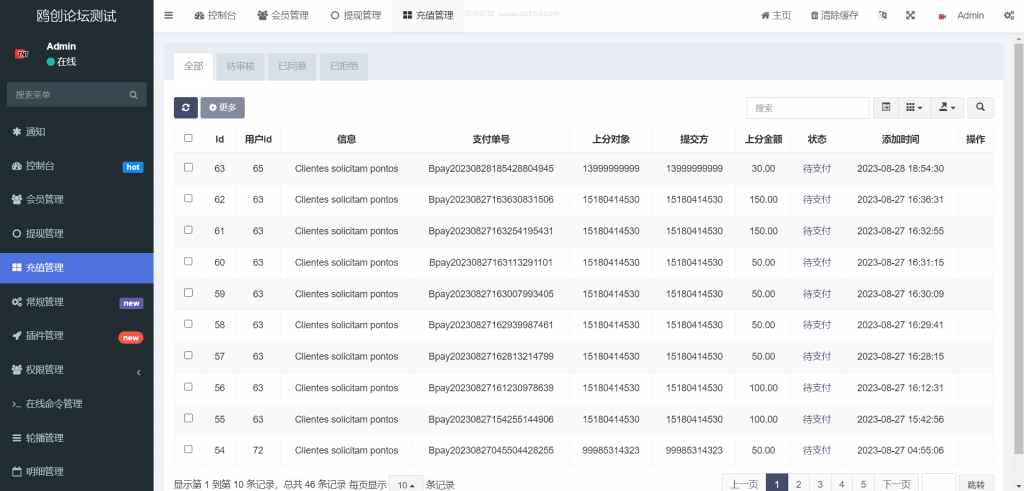Image resolution: width=1024 pixels, height=491 pixels.
Task: Check the checkbox for row Id 55
Action: click(x=188, y=418)
